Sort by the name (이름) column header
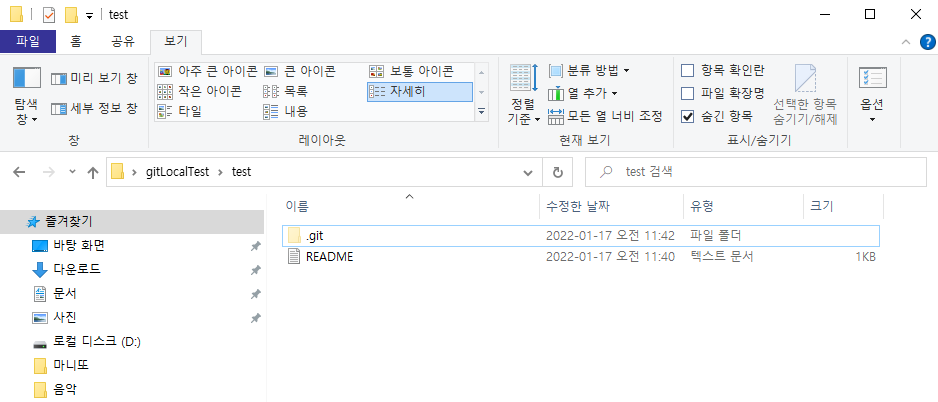The height and width of the screenshot is (402, 938). point(410,206)
